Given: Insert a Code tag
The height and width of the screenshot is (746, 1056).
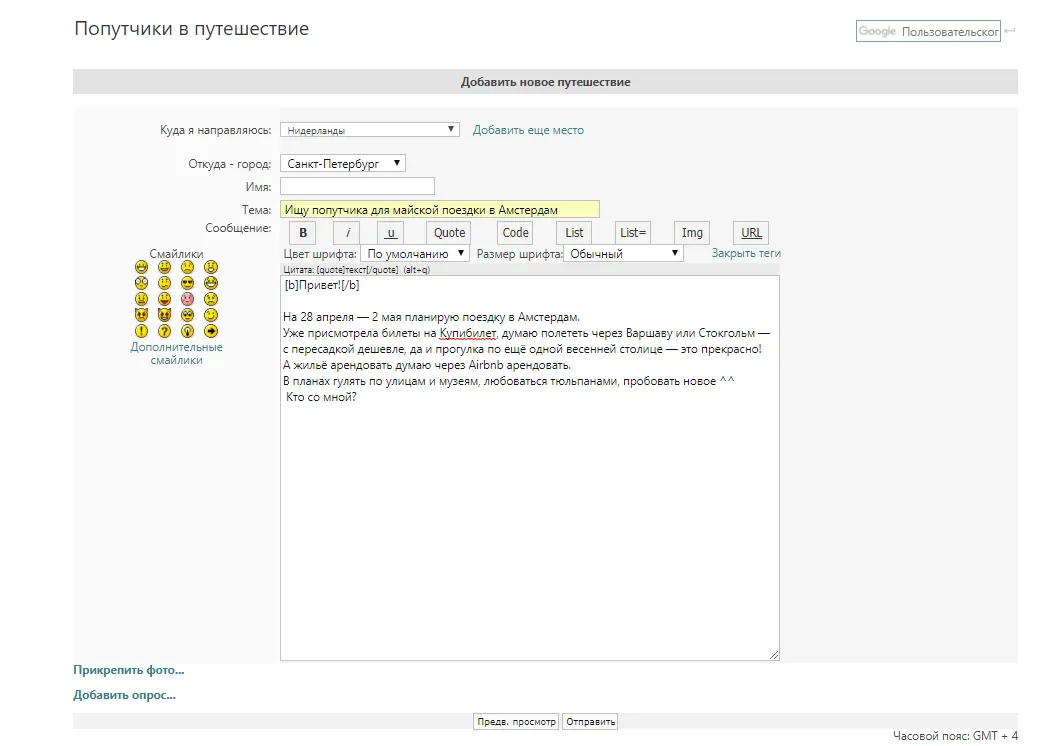Looking at the screenshot, I should point(515,233).
